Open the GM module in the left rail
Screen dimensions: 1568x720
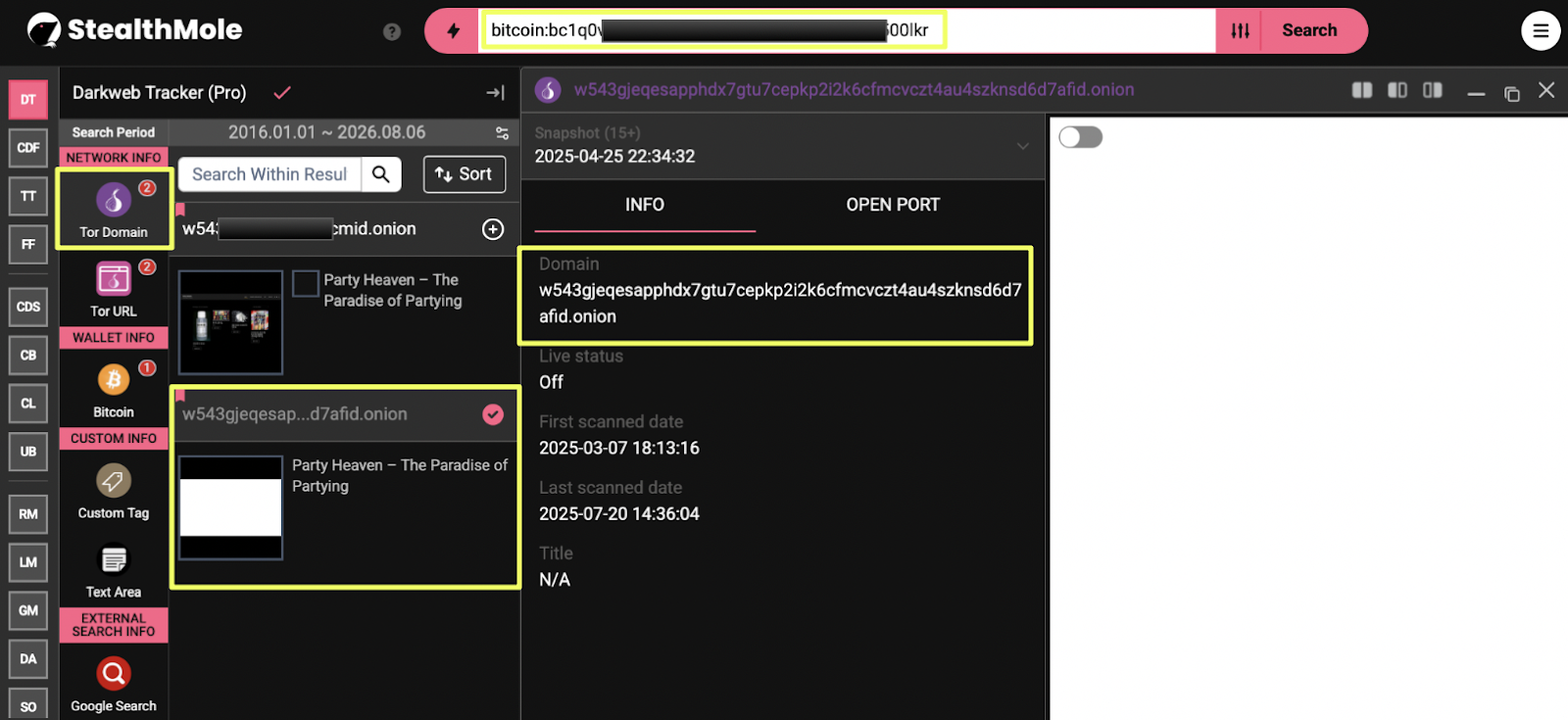click(x=28, y=610)
